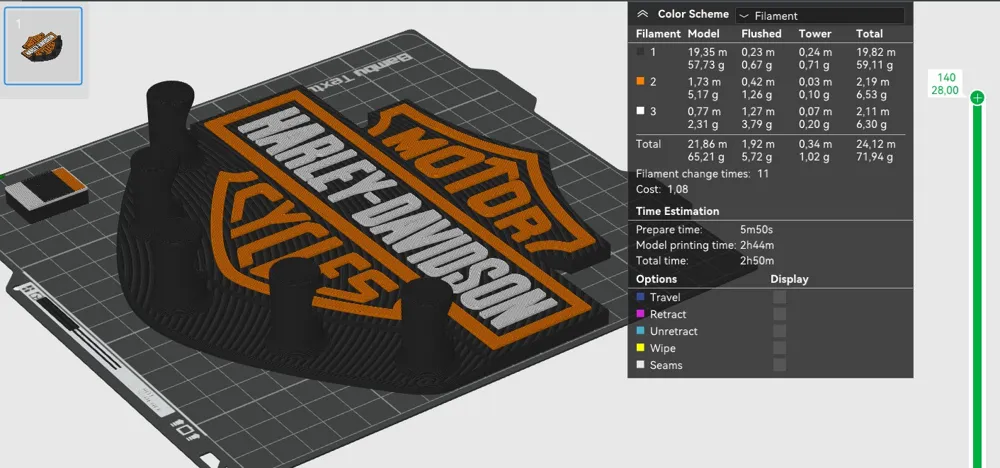Screen dimensions: 1000x468
Task: Click the black filament 1 color swatch
Action: pos(640,52)
